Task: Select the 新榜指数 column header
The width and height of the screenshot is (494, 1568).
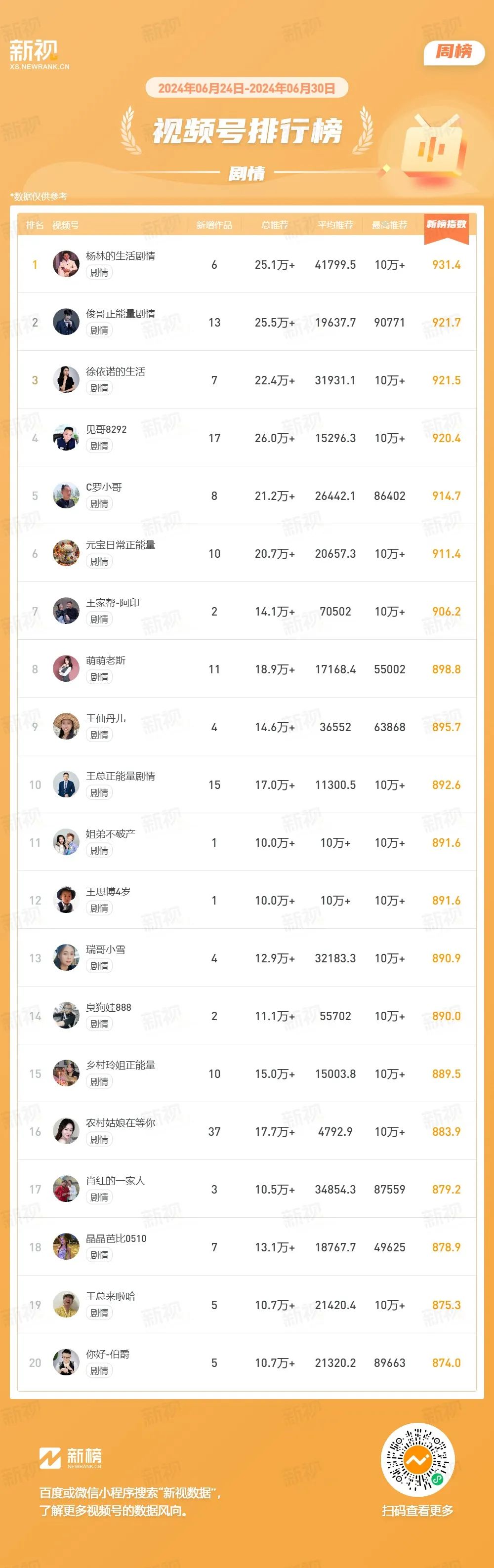Action: (x=446, y=225)
